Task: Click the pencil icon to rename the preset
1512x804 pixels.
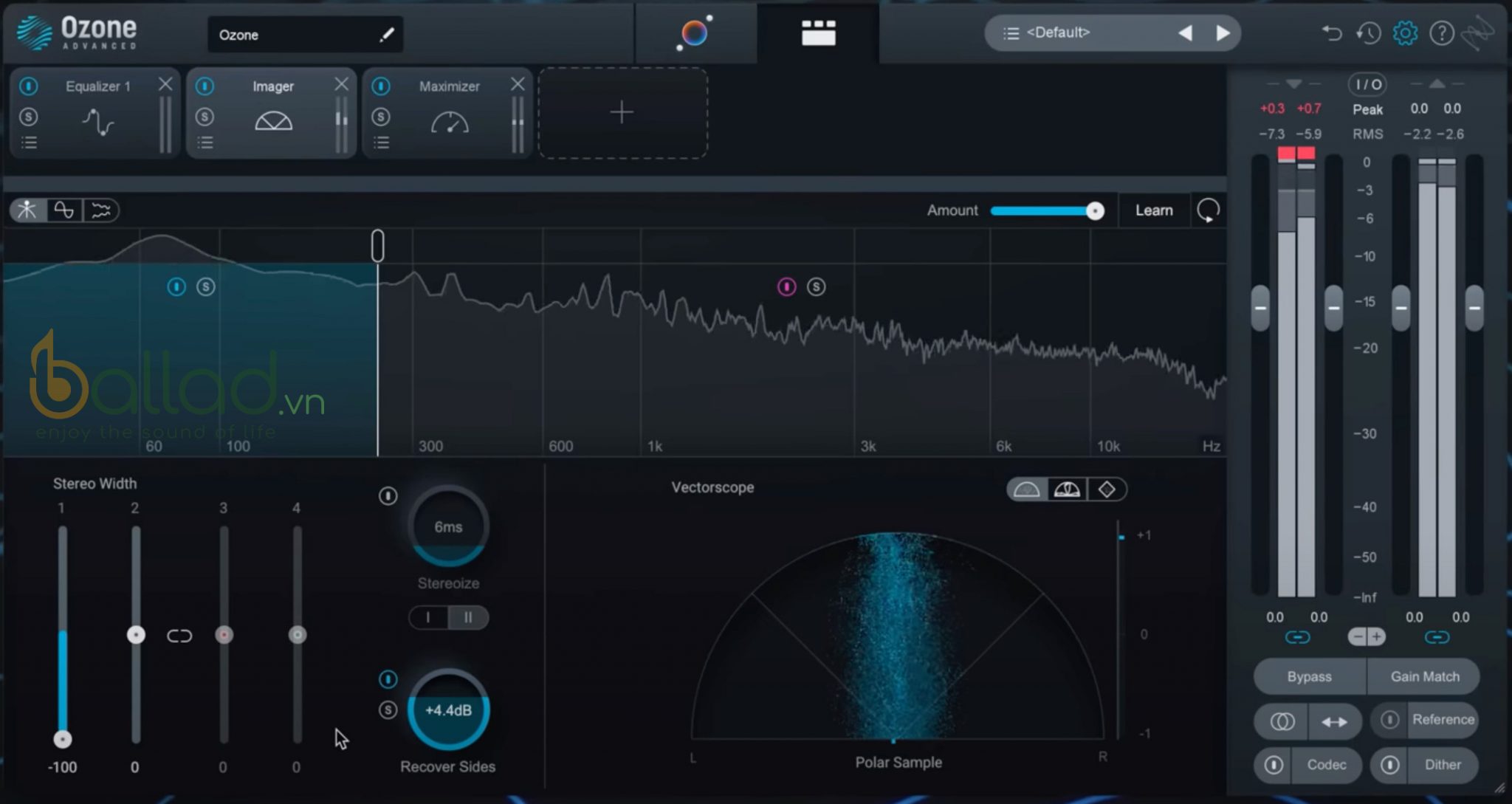Action: coord(385,34)
